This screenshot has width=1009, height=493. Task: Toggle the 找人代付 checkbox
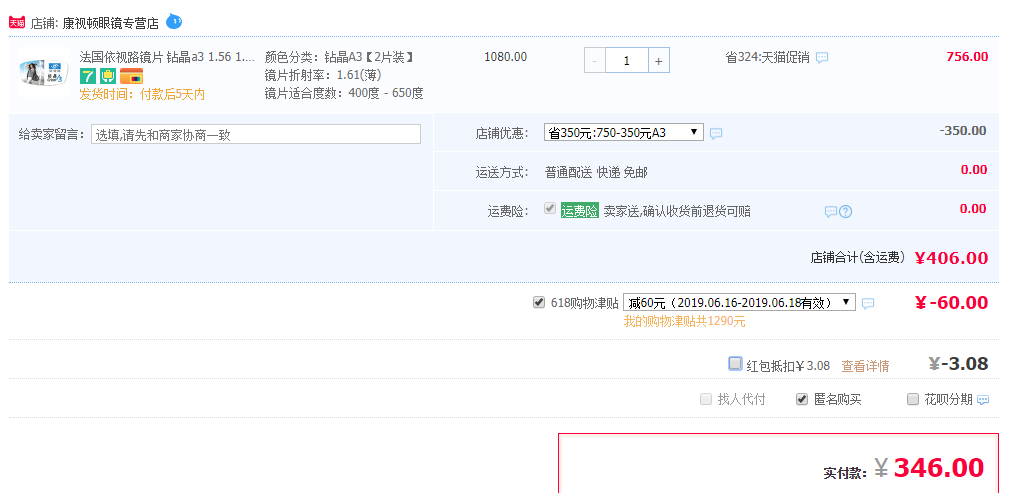click(x=706, y=399)
